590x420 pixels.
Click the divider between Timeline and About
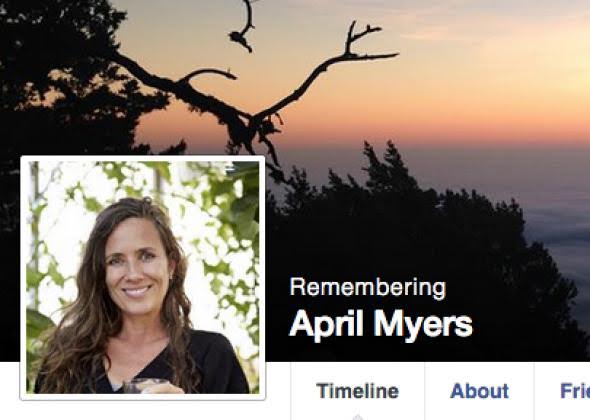(425, 391)
